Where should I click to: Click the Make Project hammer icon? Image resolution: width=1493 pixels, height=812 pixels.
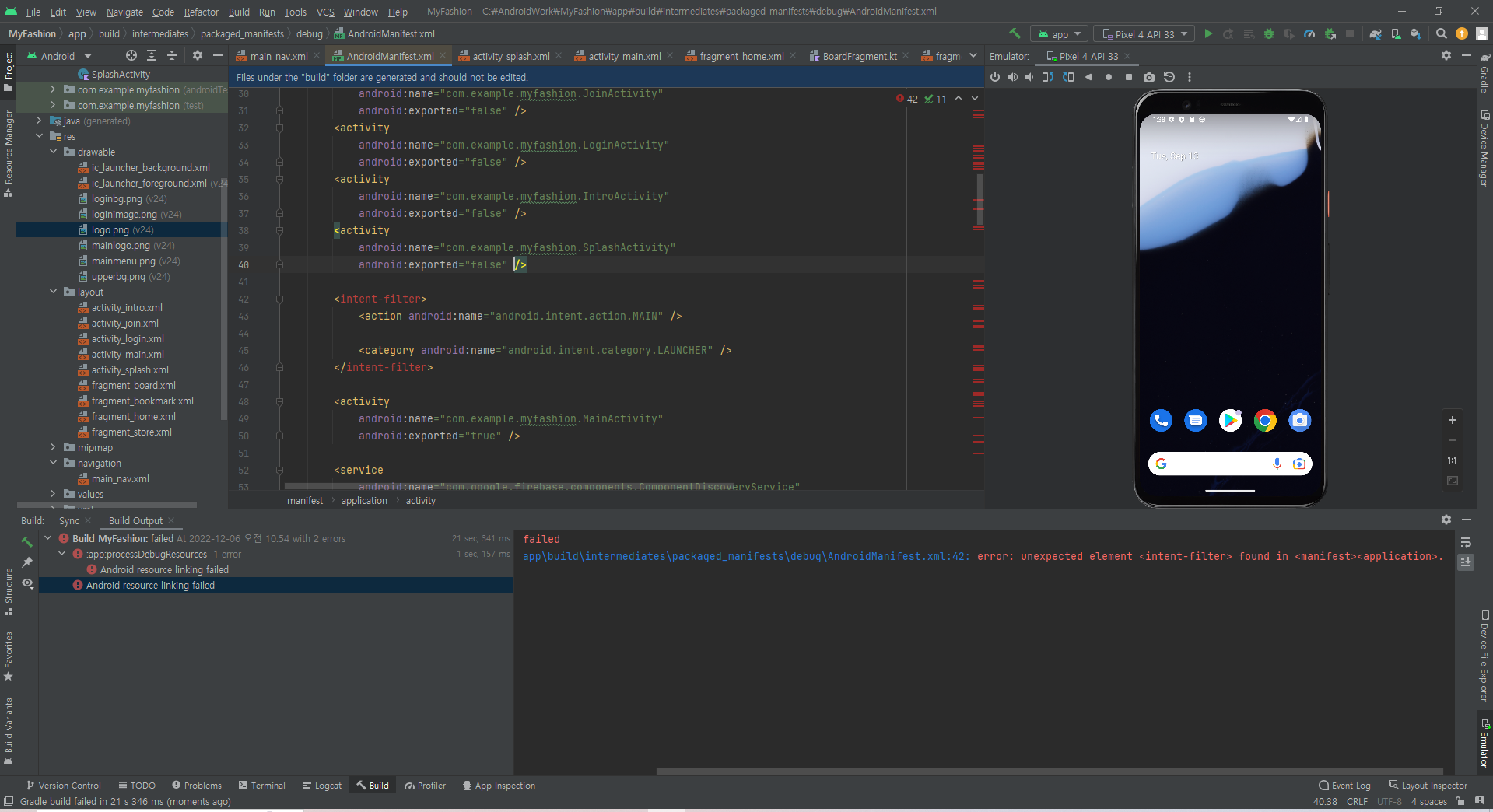point(1015,34)
